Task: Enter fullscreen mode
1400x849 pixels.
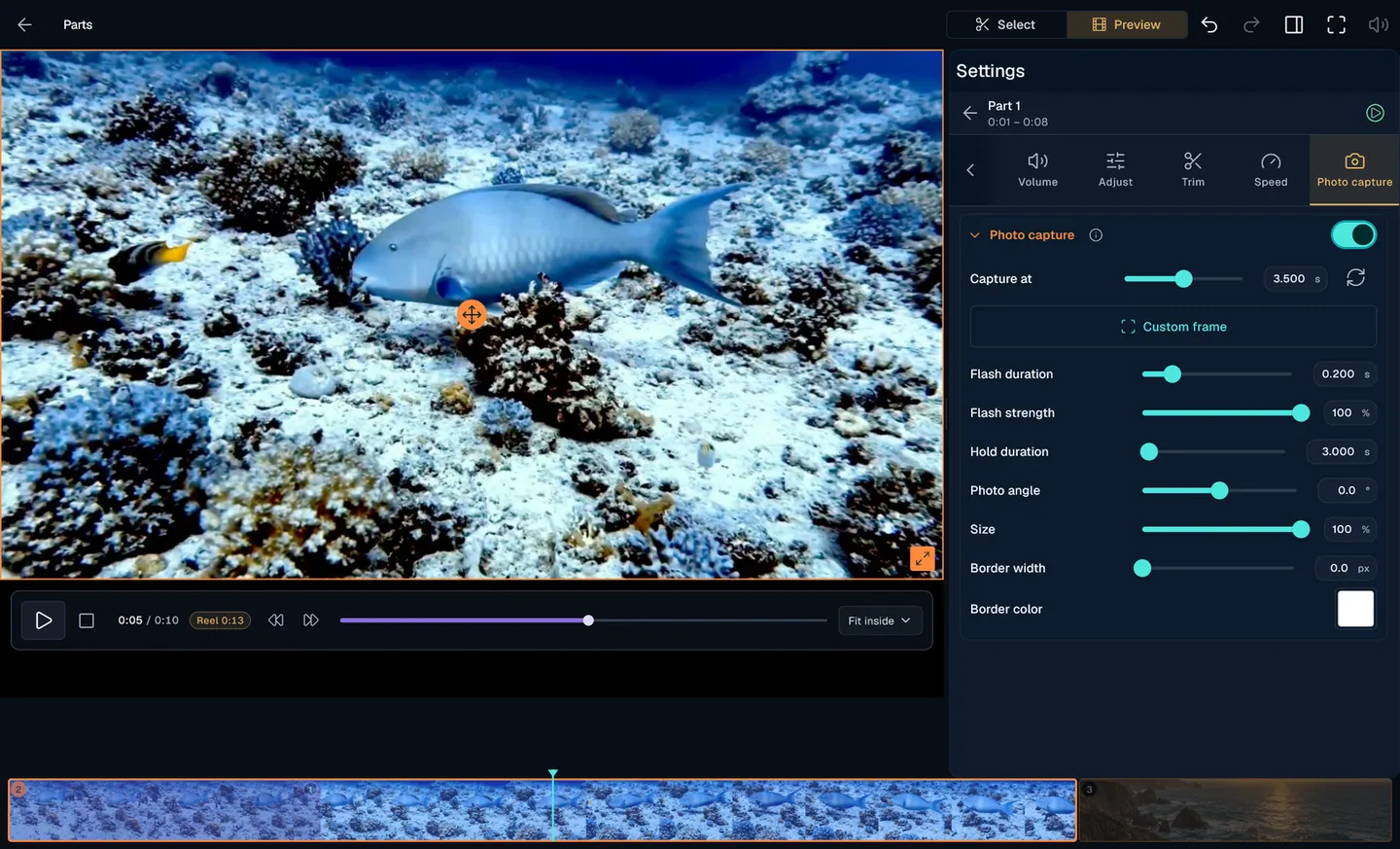Action: click(1337, 24)
